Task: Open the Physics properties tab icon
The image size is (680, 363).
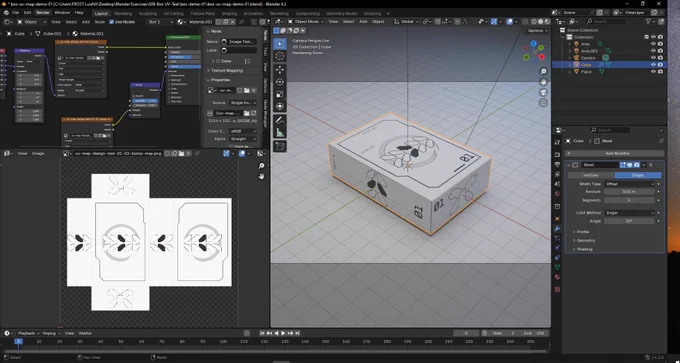Action: [x=557, y=248]
